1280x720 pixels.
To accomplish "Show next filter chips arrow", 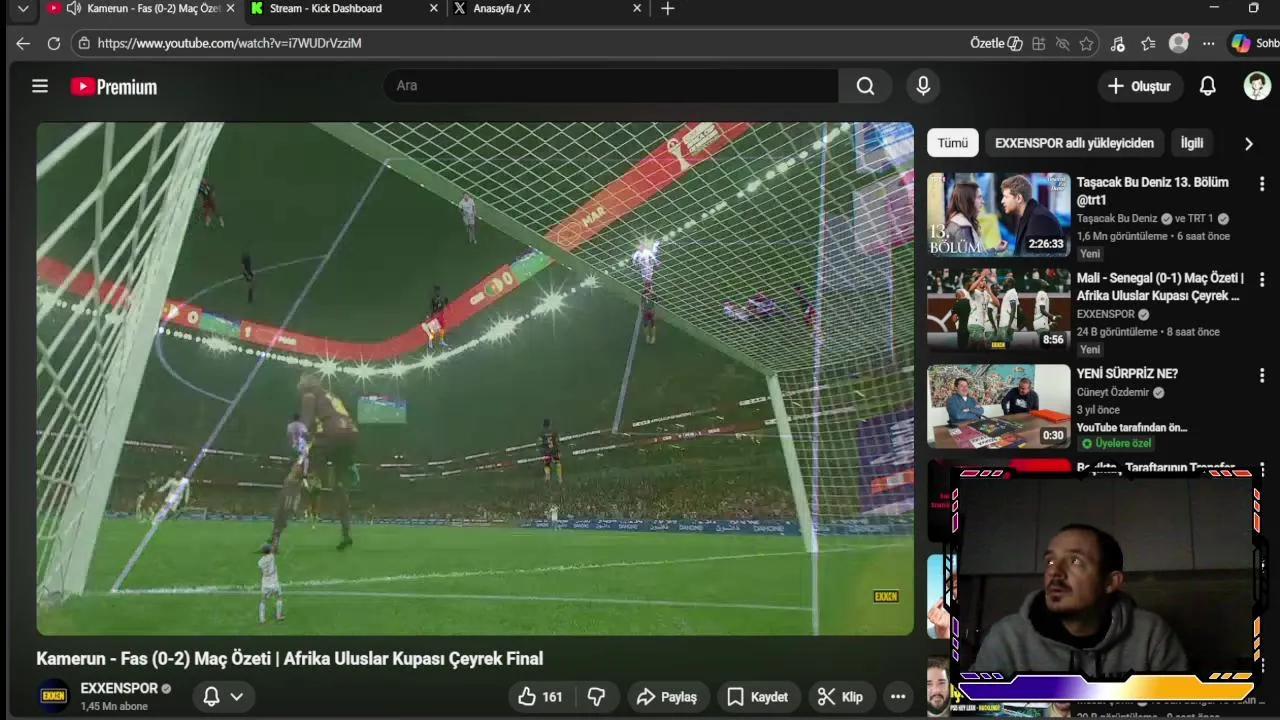I will 1248,143.
